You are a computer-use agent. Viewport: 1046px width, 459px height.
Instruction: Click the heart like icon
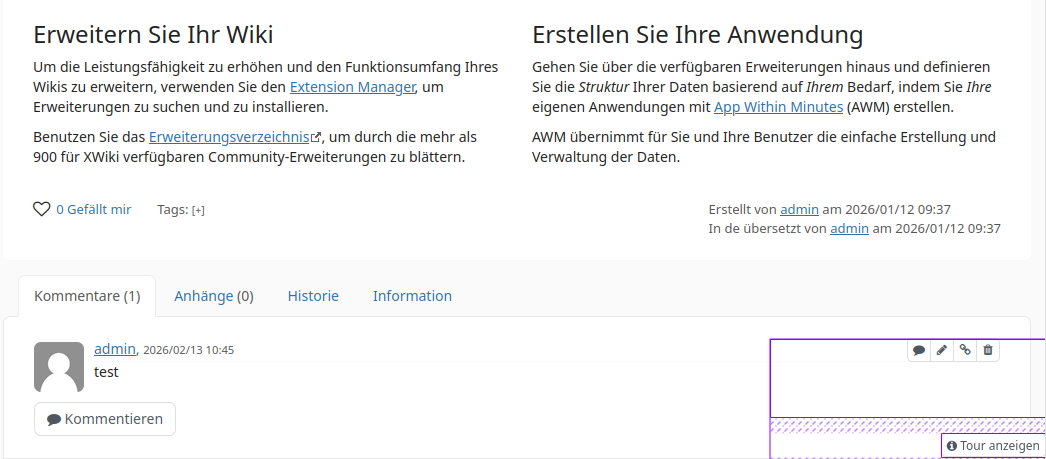click(42, 209)
